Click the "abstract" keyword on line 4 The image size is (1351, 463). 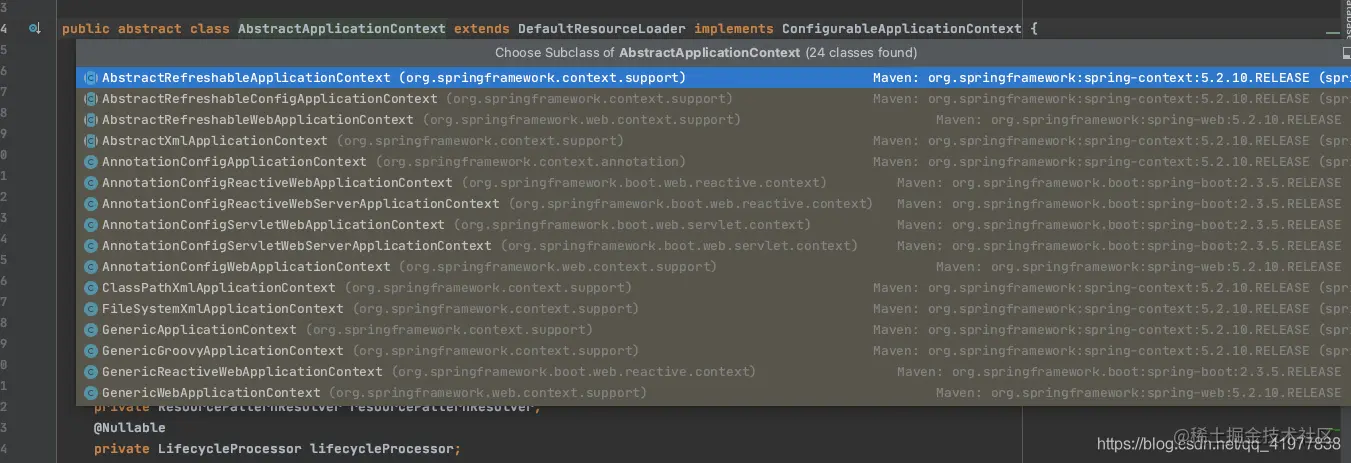[149, 29]
